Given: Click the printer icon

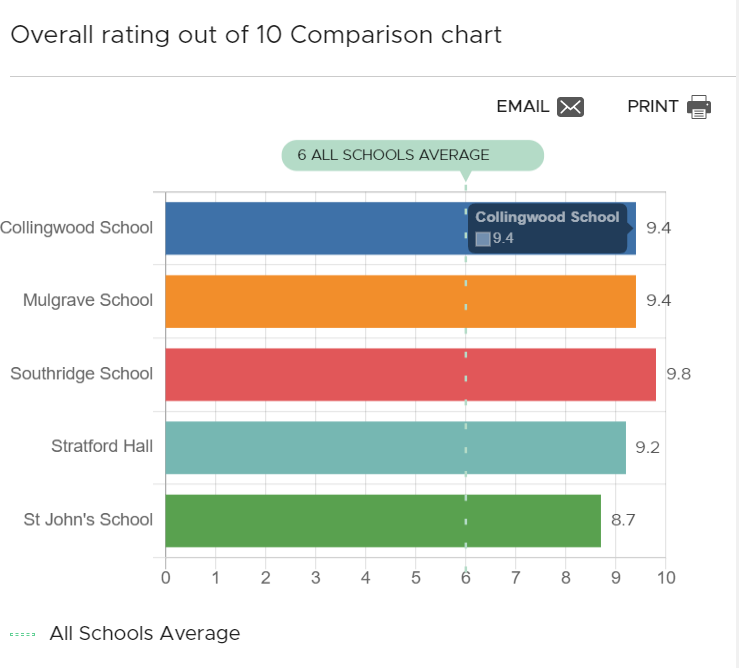Looking at the screenshot, I should (699, 107).
